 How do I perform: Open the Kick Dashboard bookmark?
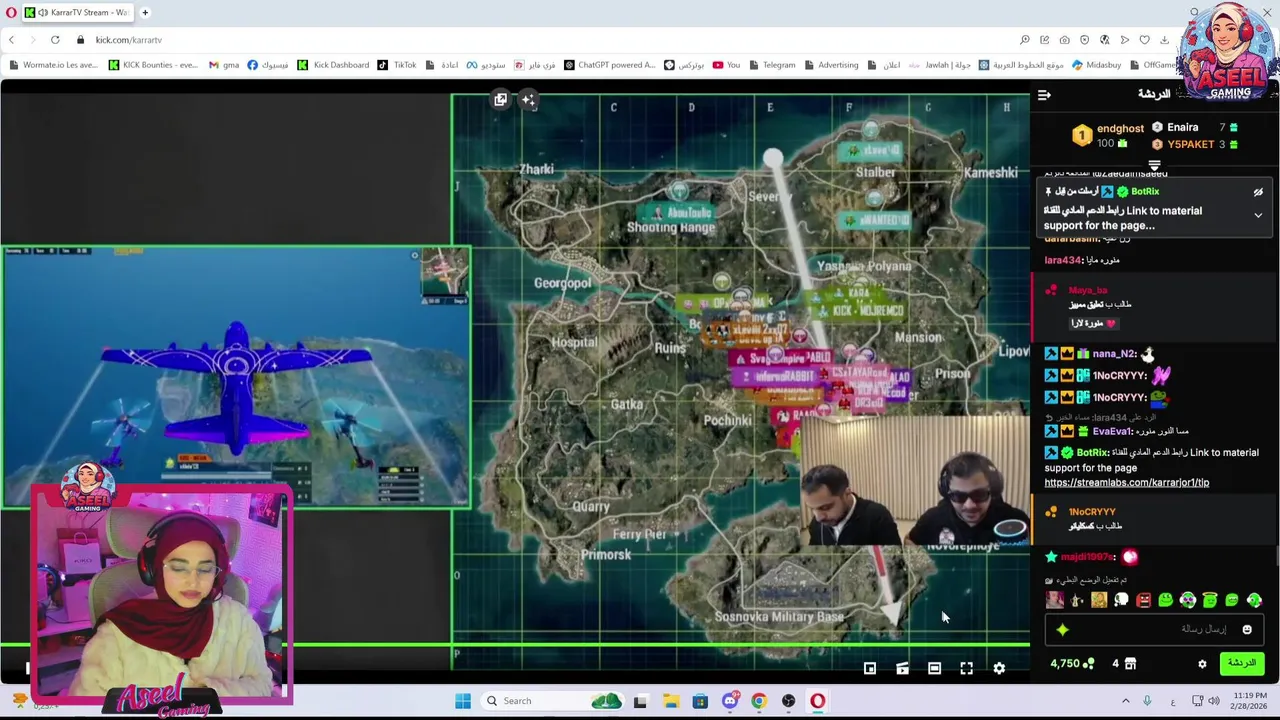coord(333,65)
